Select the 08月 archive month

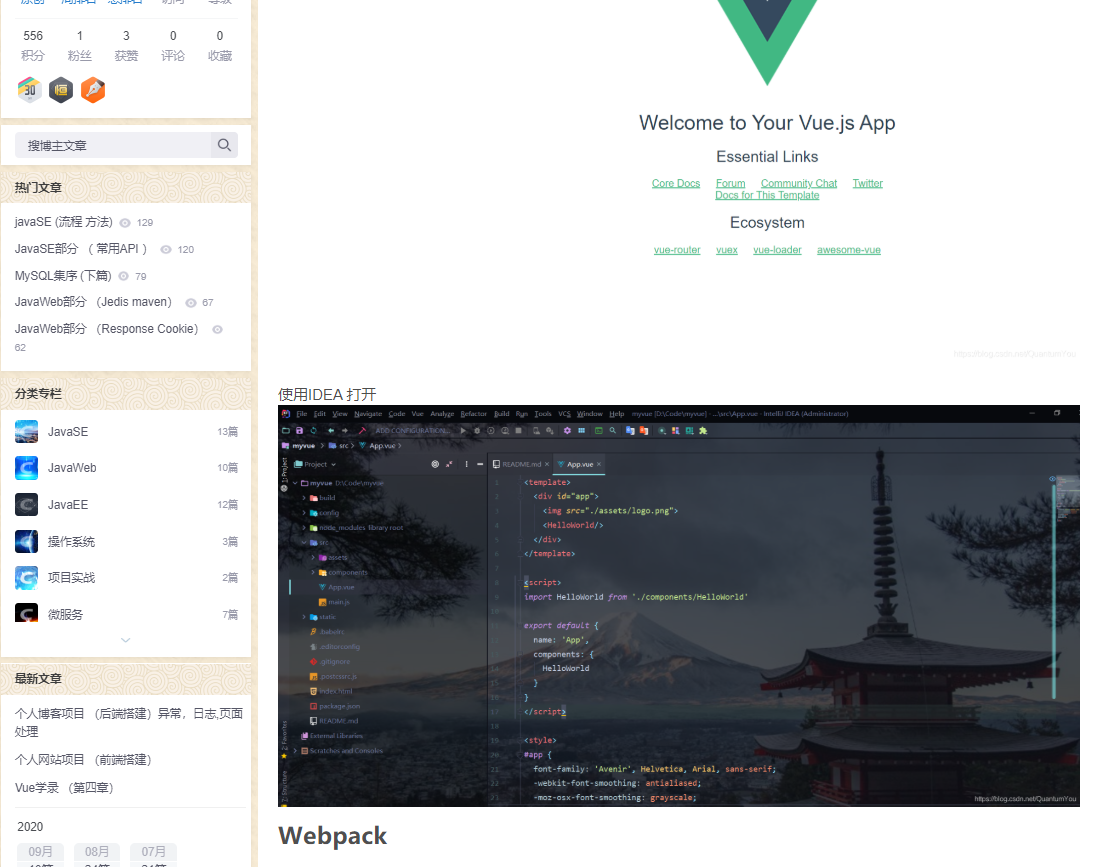click(x=97, y=852)
